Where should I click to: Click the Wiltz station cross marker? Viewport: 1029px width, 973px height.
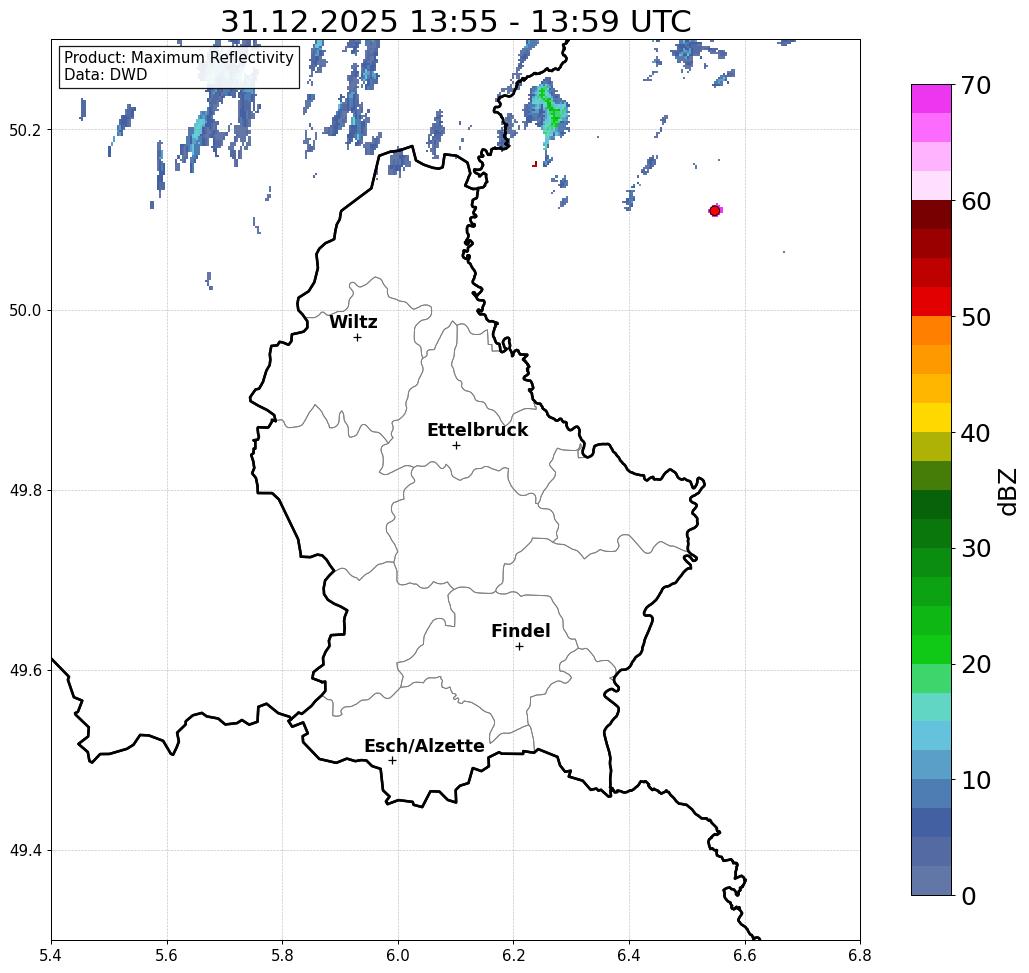(x=357, y=337)
